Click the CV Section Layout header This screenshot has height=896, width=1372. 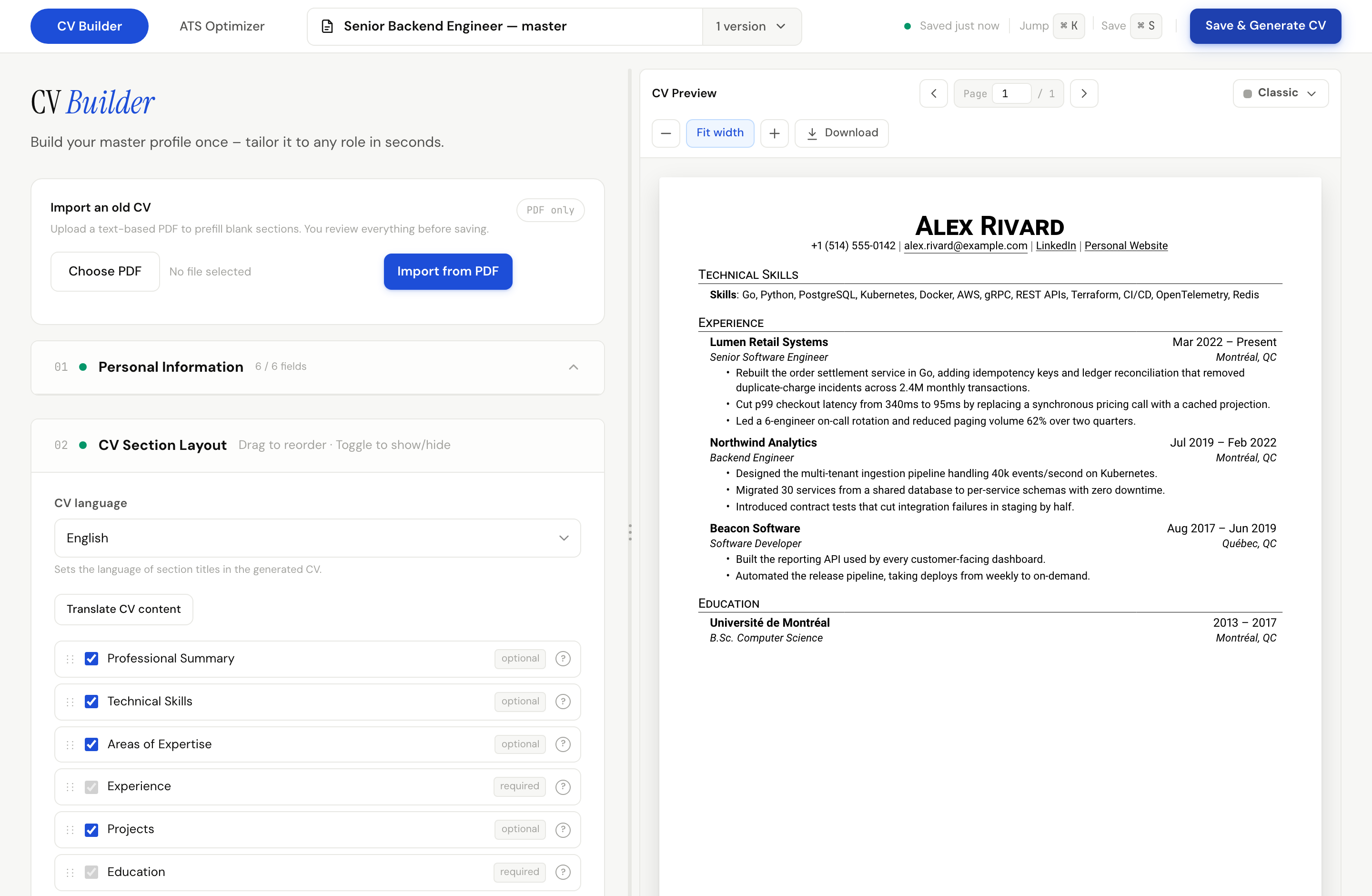[317, 445]
